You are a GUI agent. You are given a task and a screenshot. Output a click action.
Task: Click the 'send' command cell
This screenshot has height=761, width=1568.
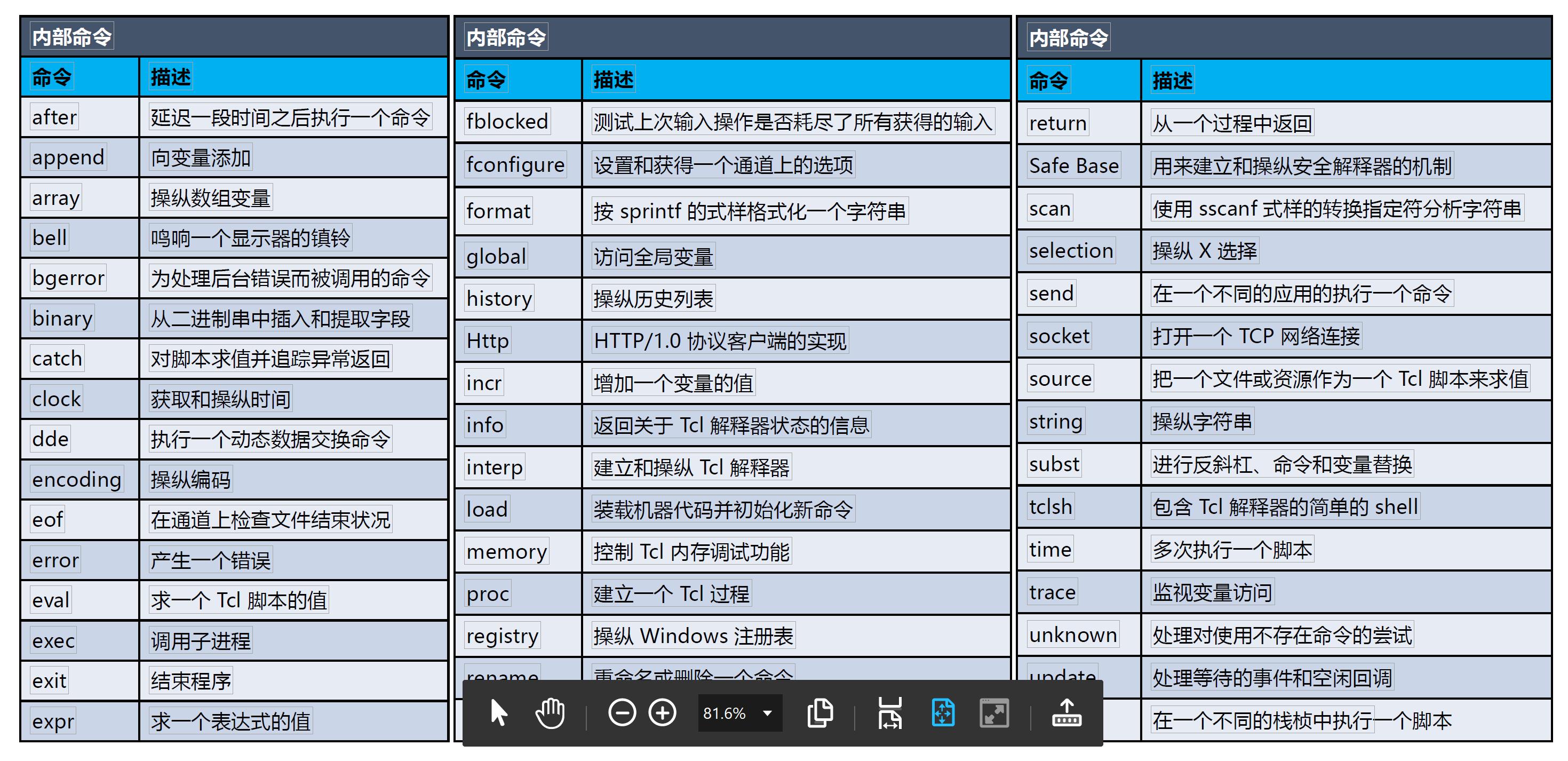[1079, 294]
